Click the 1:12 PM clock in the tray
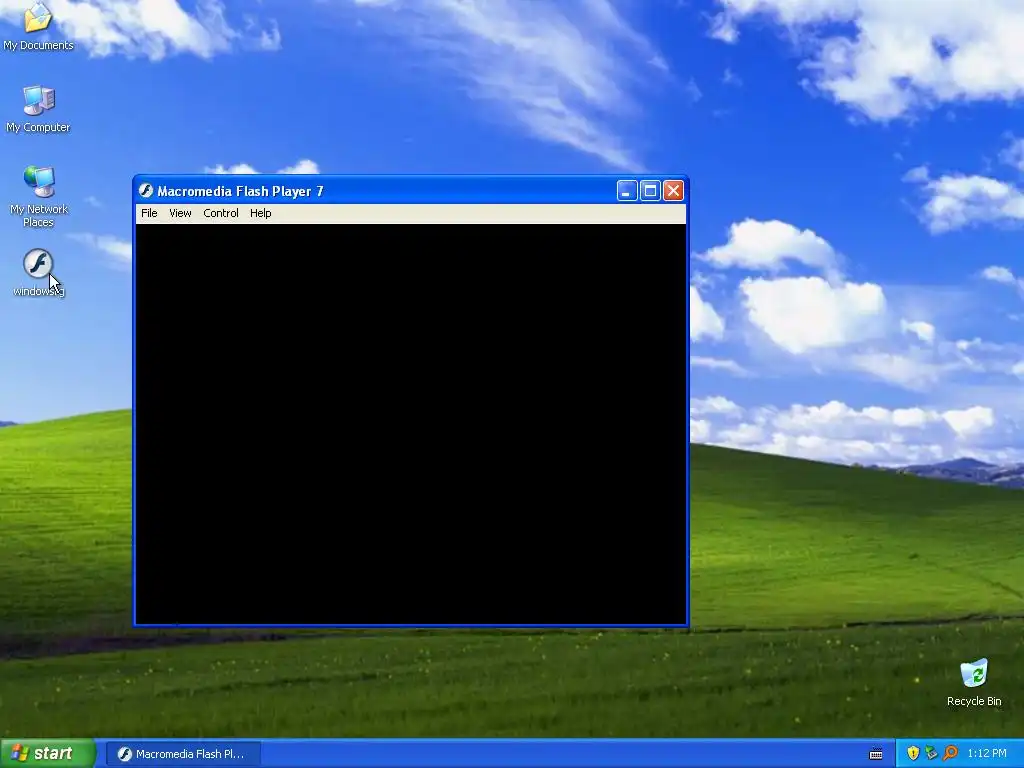Viewport: 1024px width, 768px height. [x=987, y=753]
